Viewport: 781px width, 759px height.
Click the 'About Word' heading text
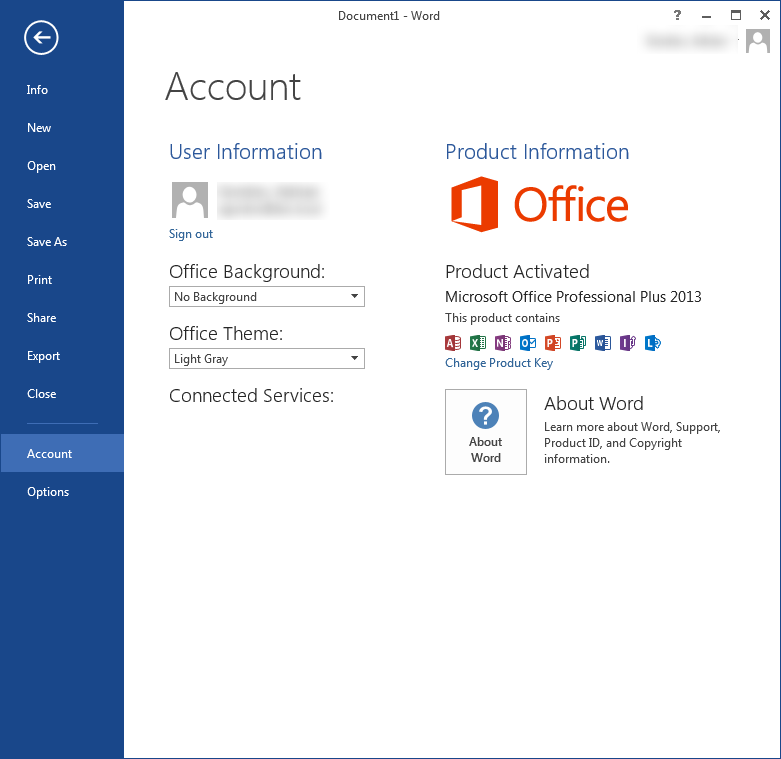click(594, 403)
